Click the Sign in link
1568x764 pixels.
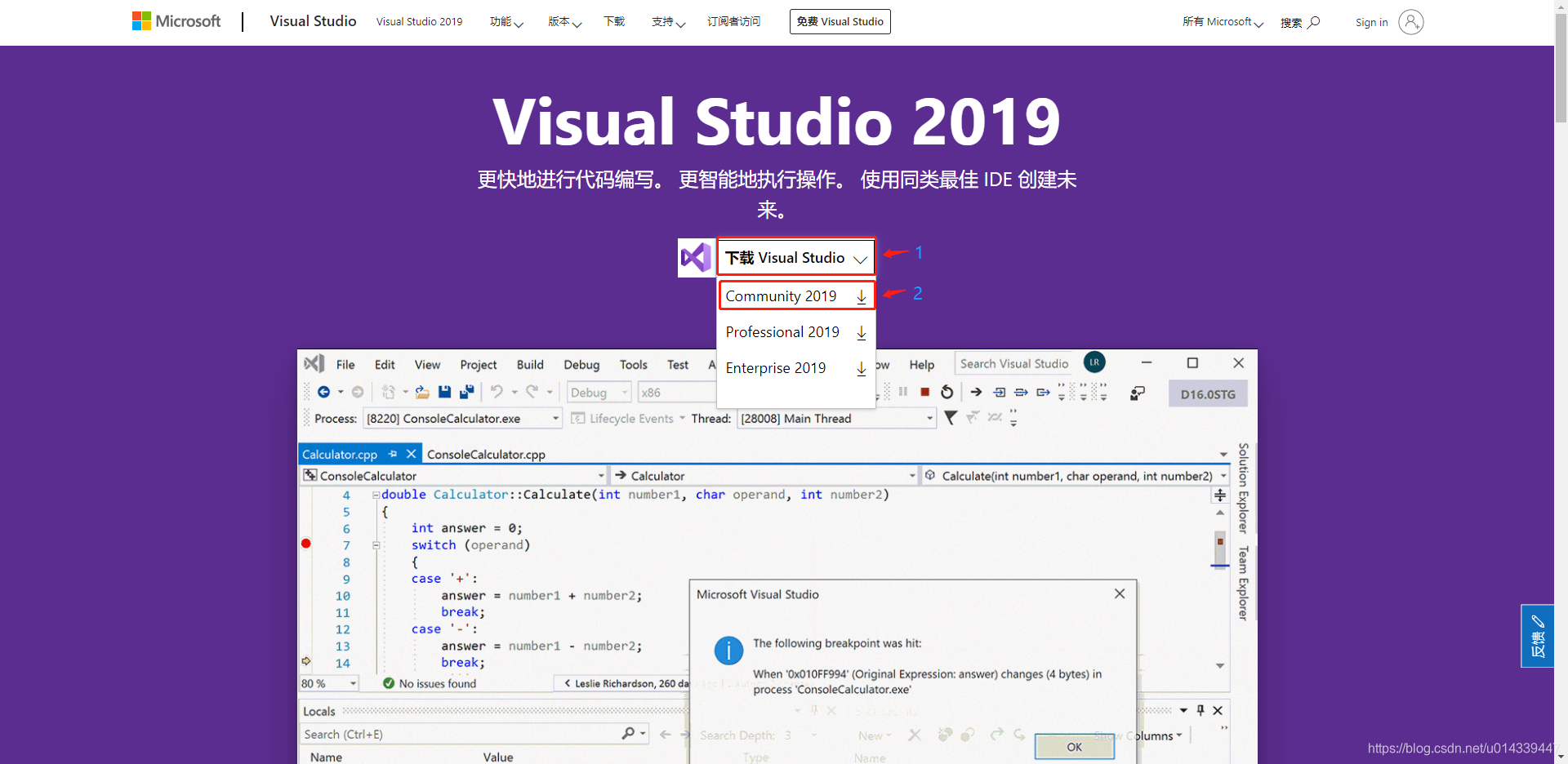click(x=1371, y=22)
